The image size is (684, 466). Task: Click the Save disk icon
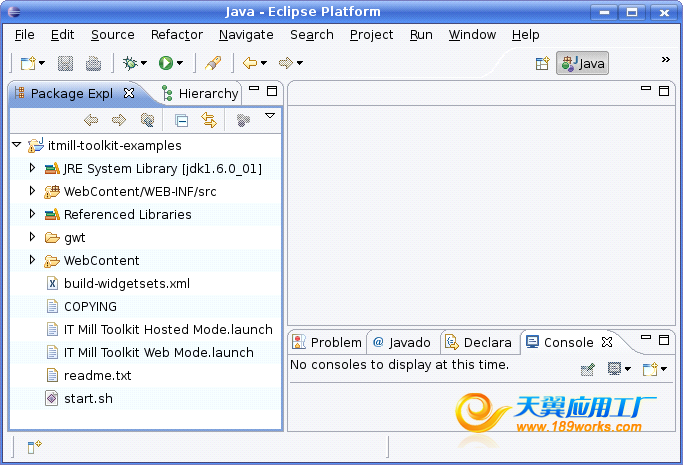click(x=65, y=63)
